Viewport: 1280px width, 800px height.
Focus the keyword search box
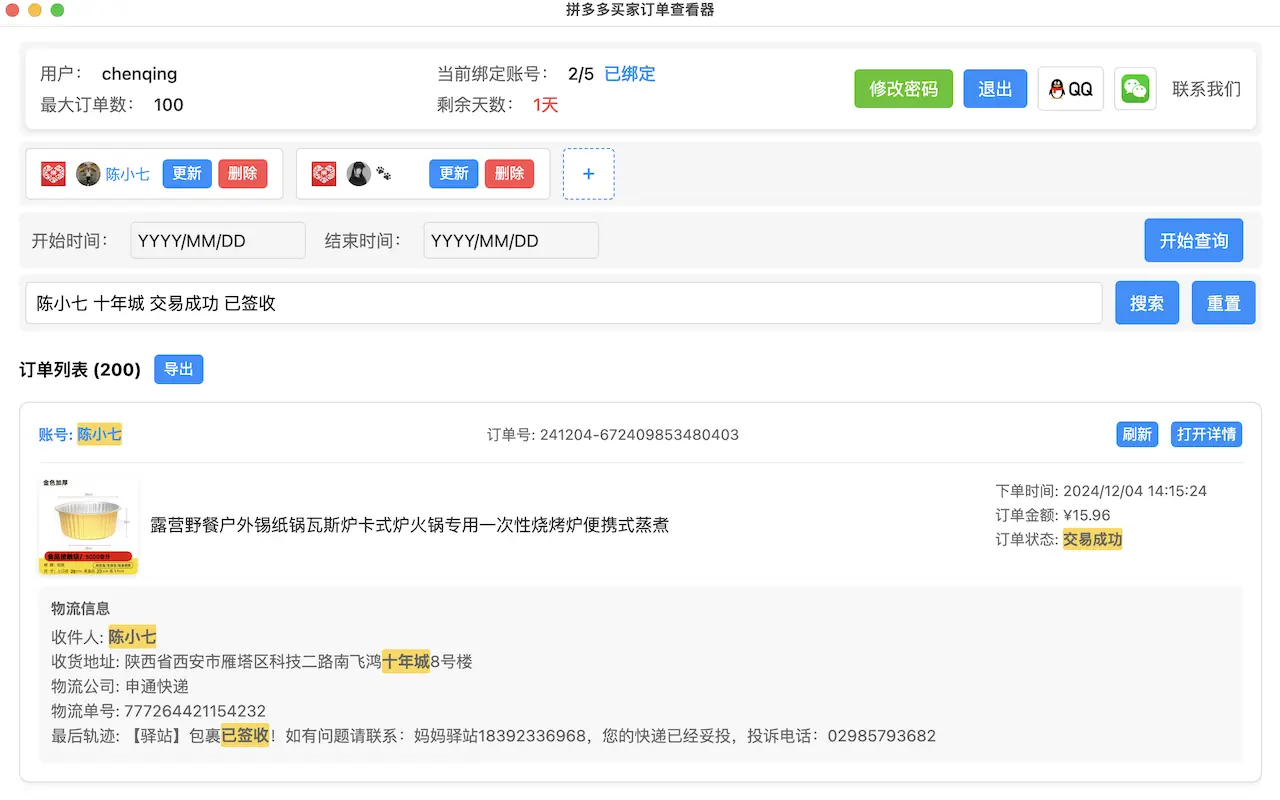click(x=564, y=303)
